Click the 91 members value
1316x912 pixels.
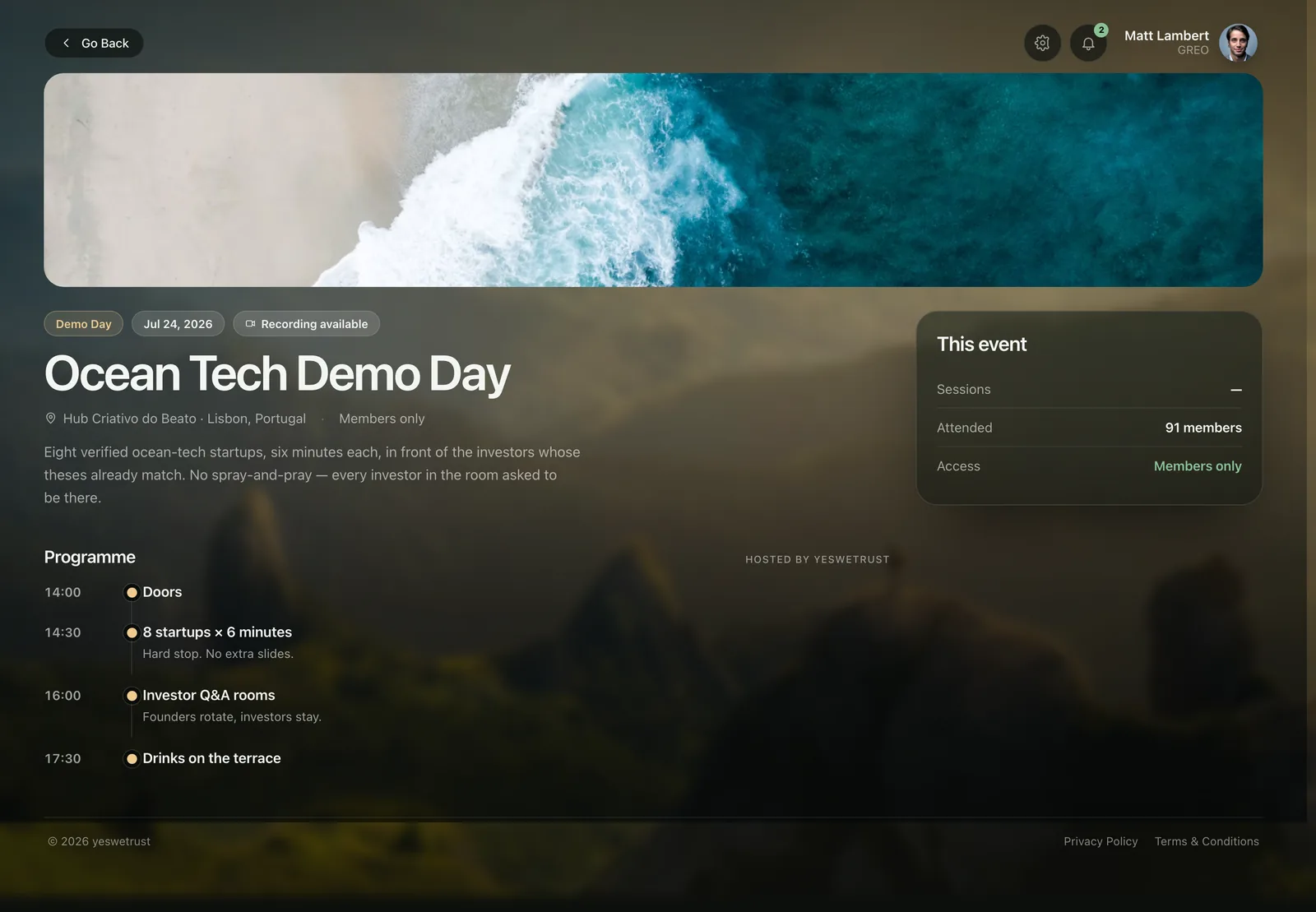pyautogui.click(x=1203, y=428)
